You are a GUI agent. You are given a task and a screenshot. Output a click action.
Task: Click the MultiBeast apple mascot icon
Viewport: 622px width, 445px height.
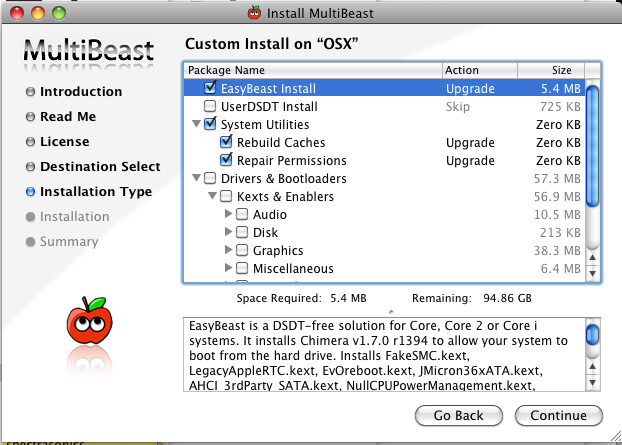click(x=90, y=320)
